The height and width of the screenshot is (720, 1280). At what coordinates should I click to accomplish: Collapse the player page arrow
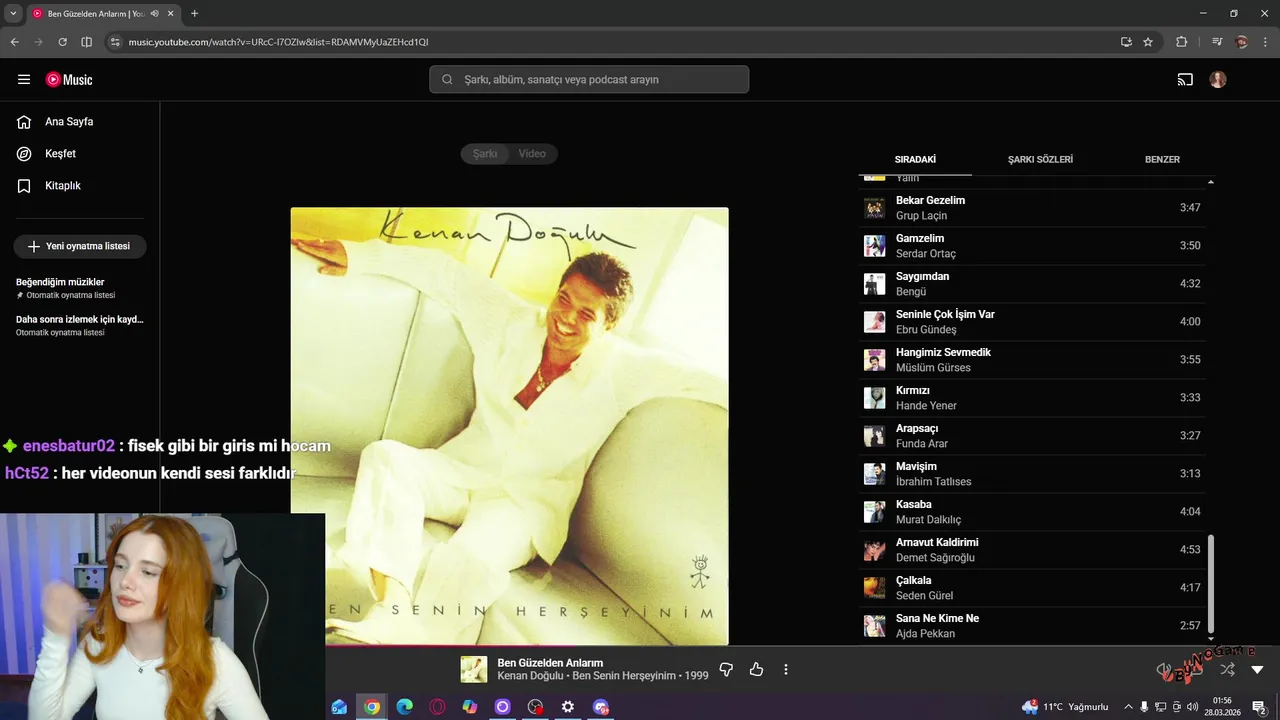1257,669
